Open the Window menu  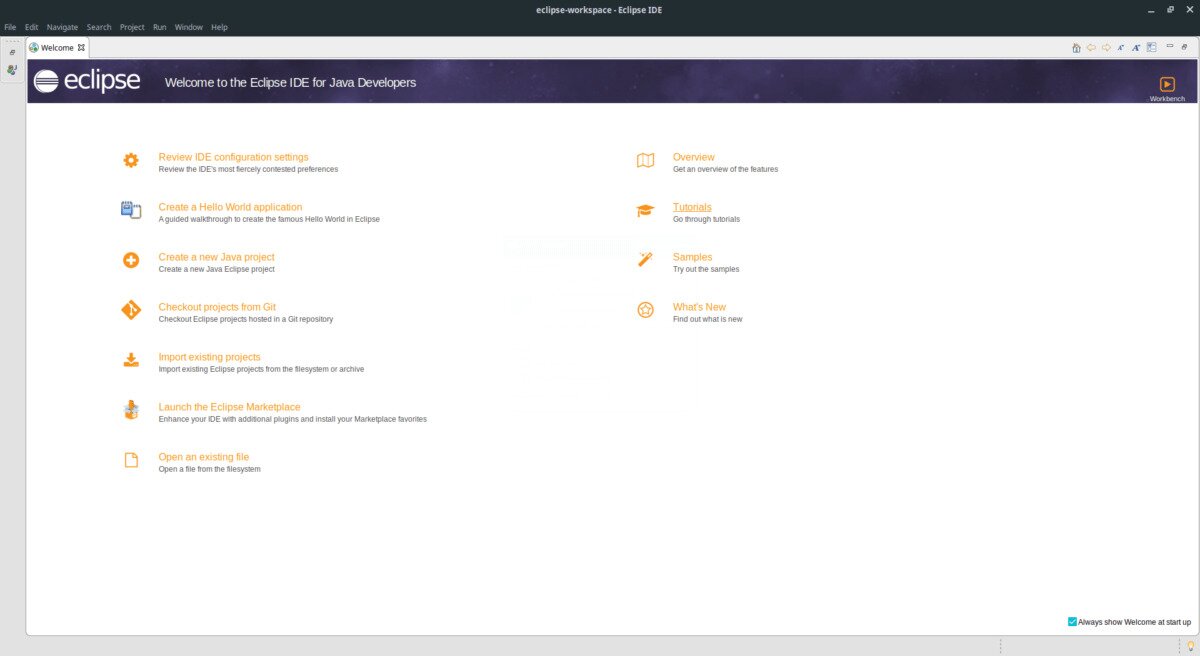[189, 27]
